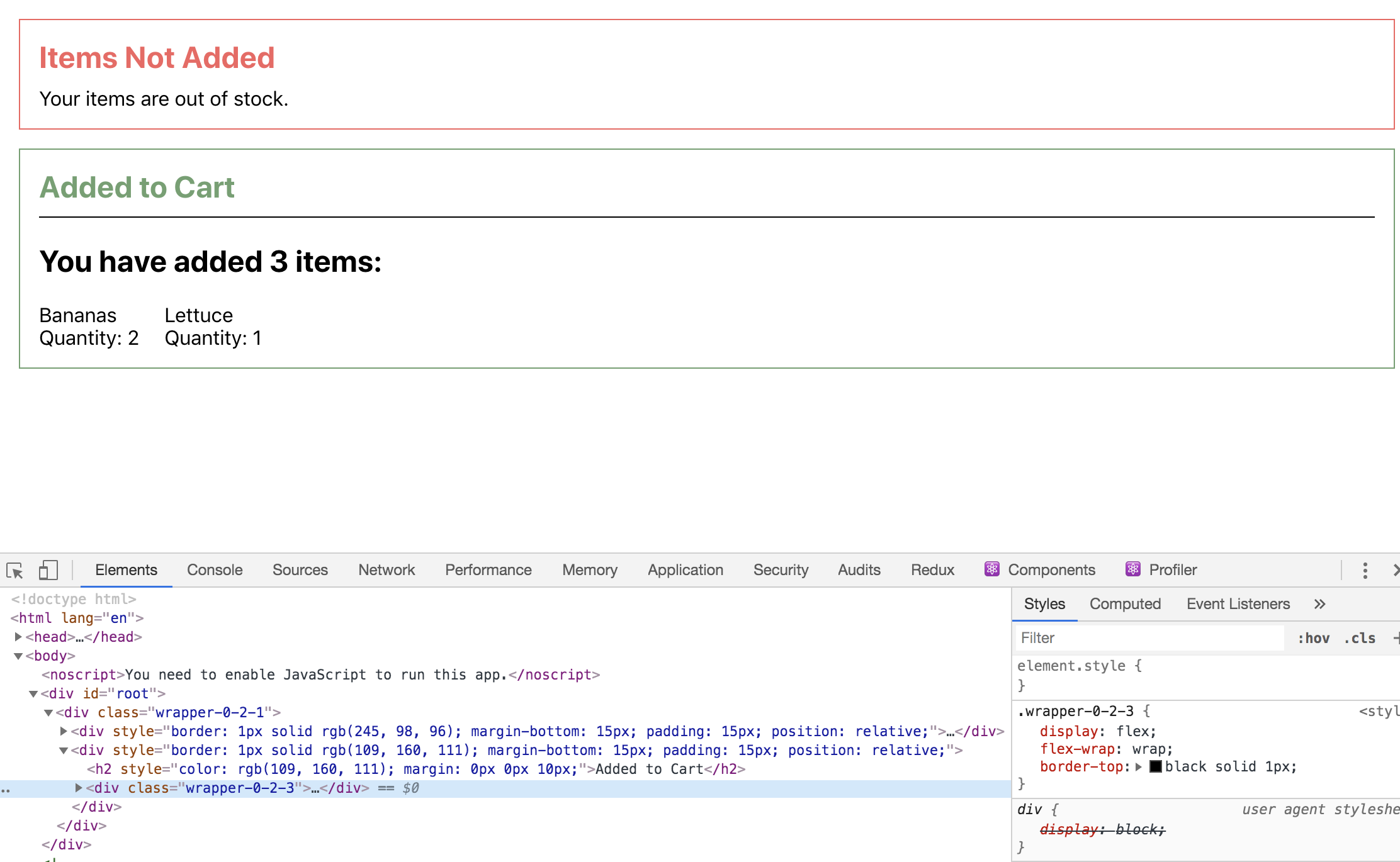Click the Lettuce item name
This screenshot has height=862, width=1400.
pyautogui.click(x=198, y=315)
